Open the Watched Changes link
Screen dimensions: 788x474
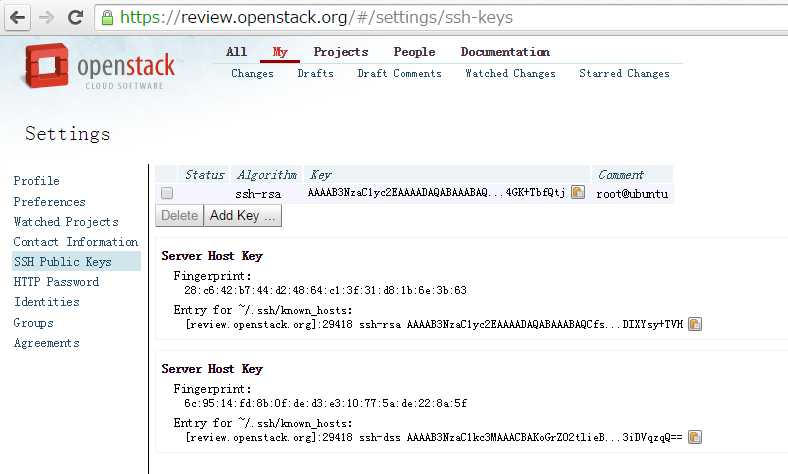pos(510,73)
